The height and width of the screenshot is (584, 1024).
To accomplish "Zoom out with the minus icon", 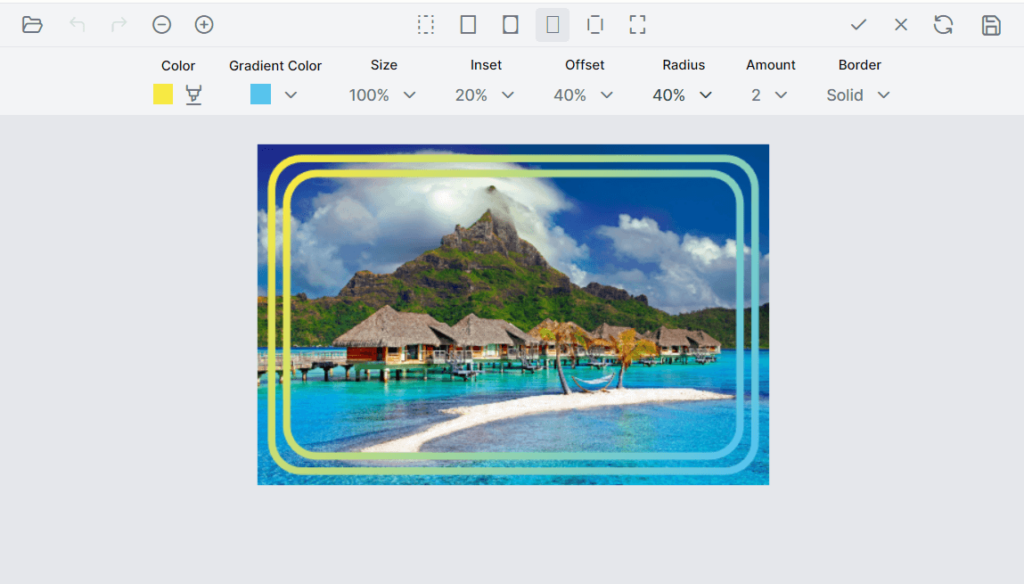I will (x=162, y=24).
